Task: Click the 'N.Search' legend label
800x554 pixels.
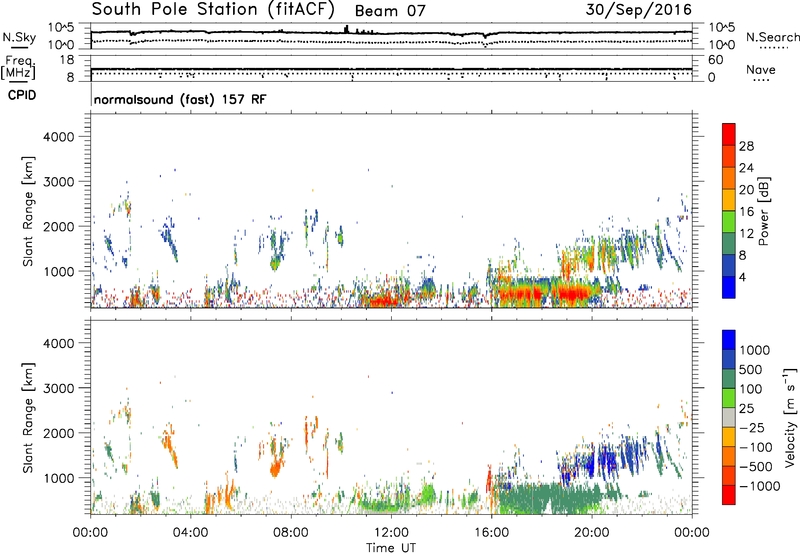Action: click(x=772, y=37)
